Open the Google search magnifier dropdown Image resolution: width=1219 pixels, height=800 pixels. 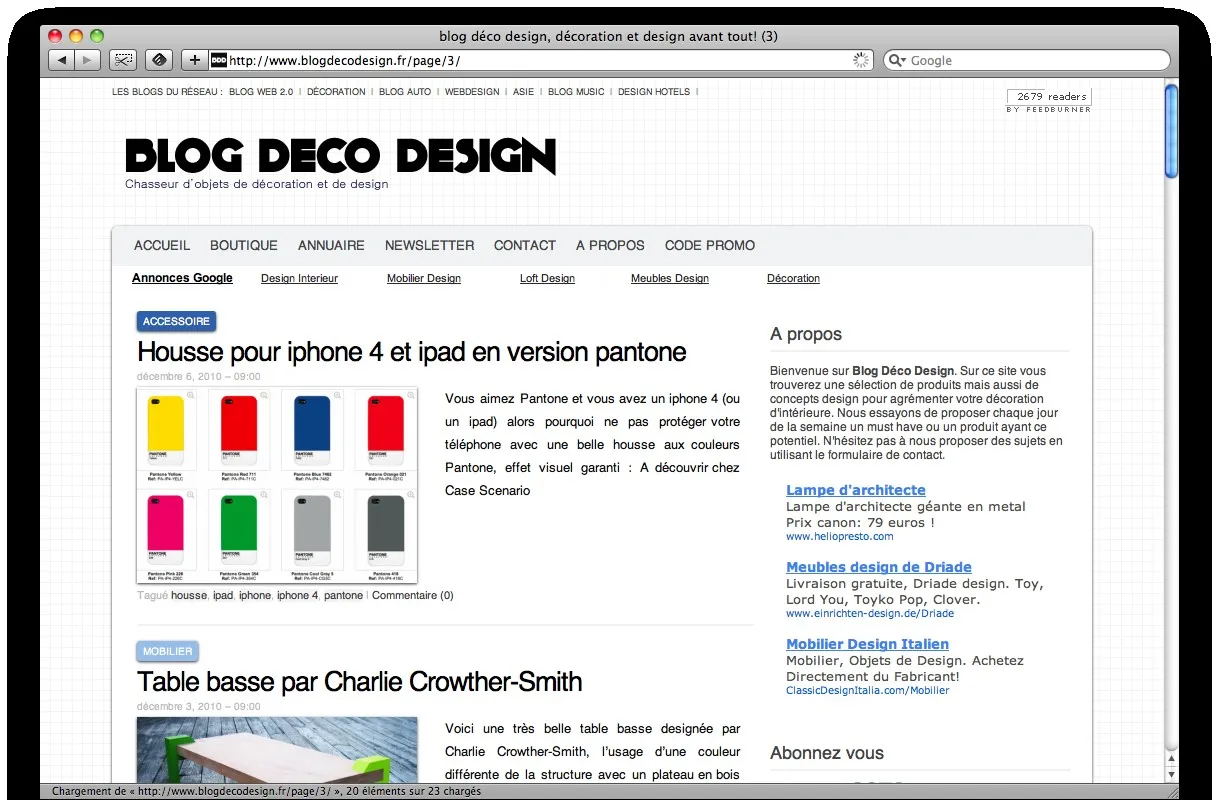(x=898, y=60)
